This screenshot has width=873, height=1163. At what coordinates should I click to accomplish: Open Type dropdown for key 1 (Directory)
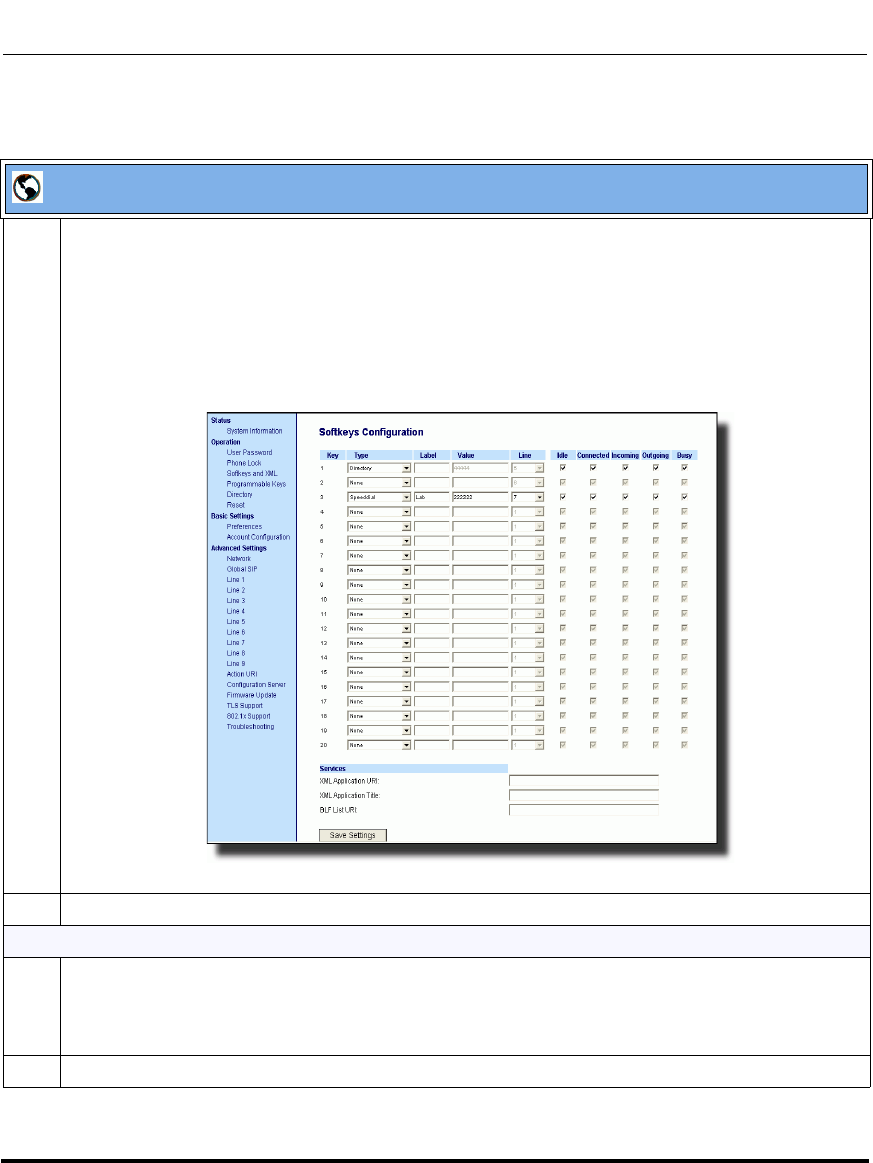pyautogui.click(x=379, y=468)
